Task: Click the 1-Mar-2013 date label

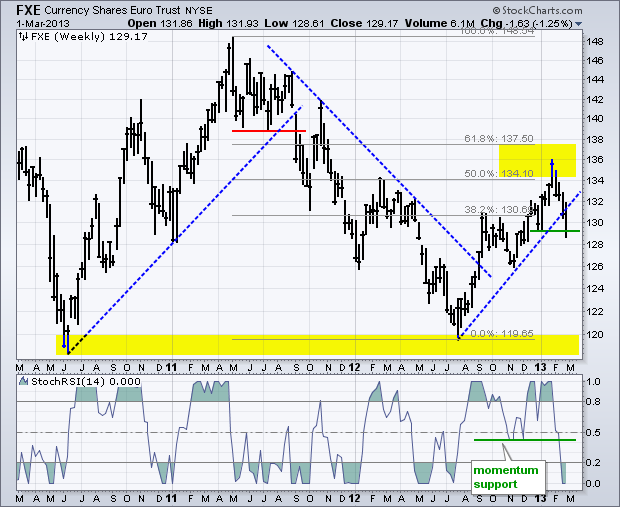Action: click(x=43, y=23)
